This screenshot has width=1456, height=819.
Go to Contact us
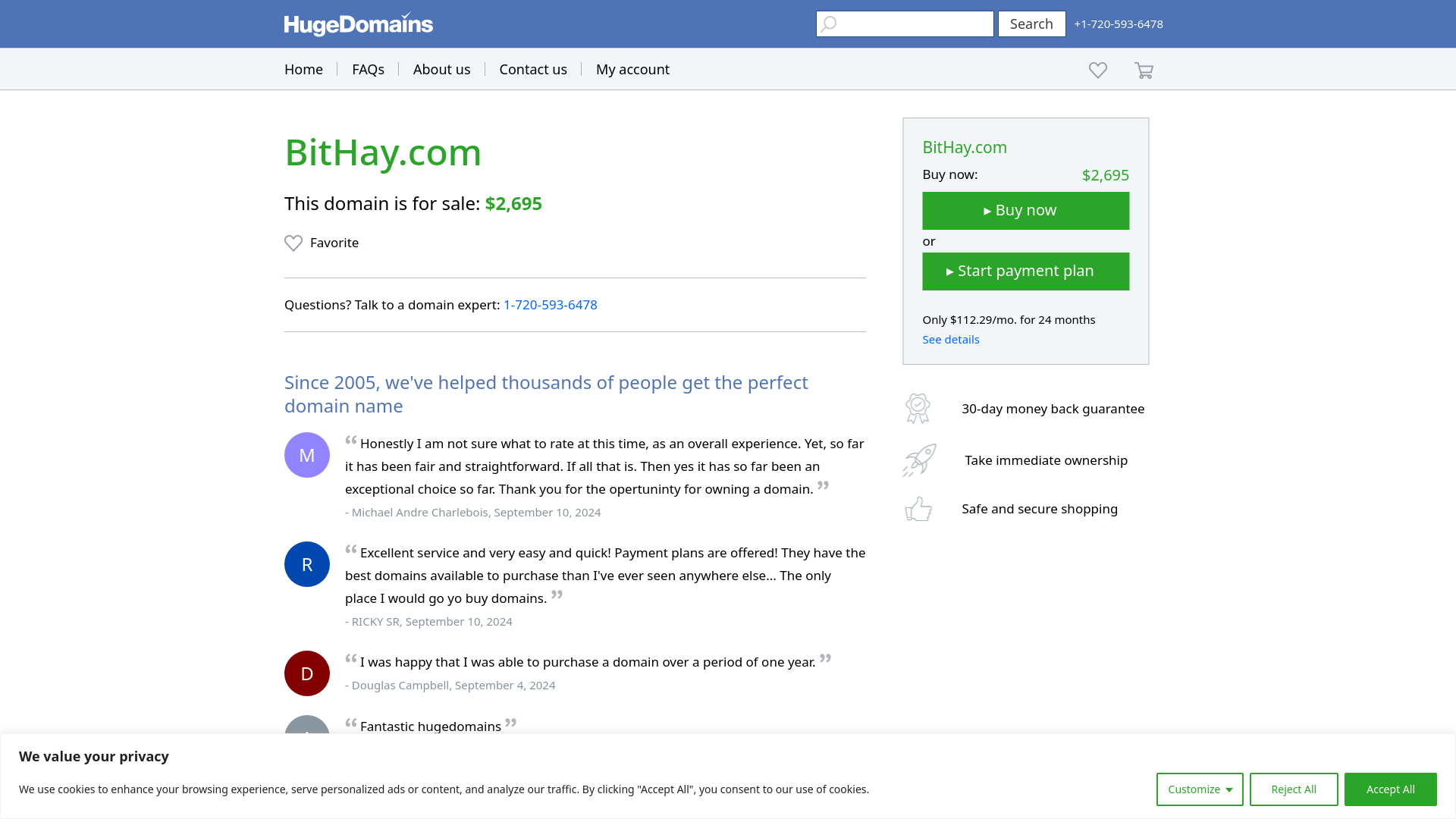coord(532,69)
